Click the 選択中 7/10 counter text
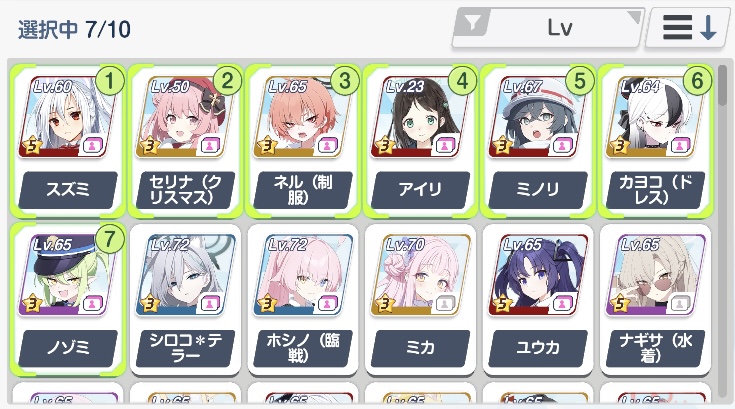 pos(75,30)
